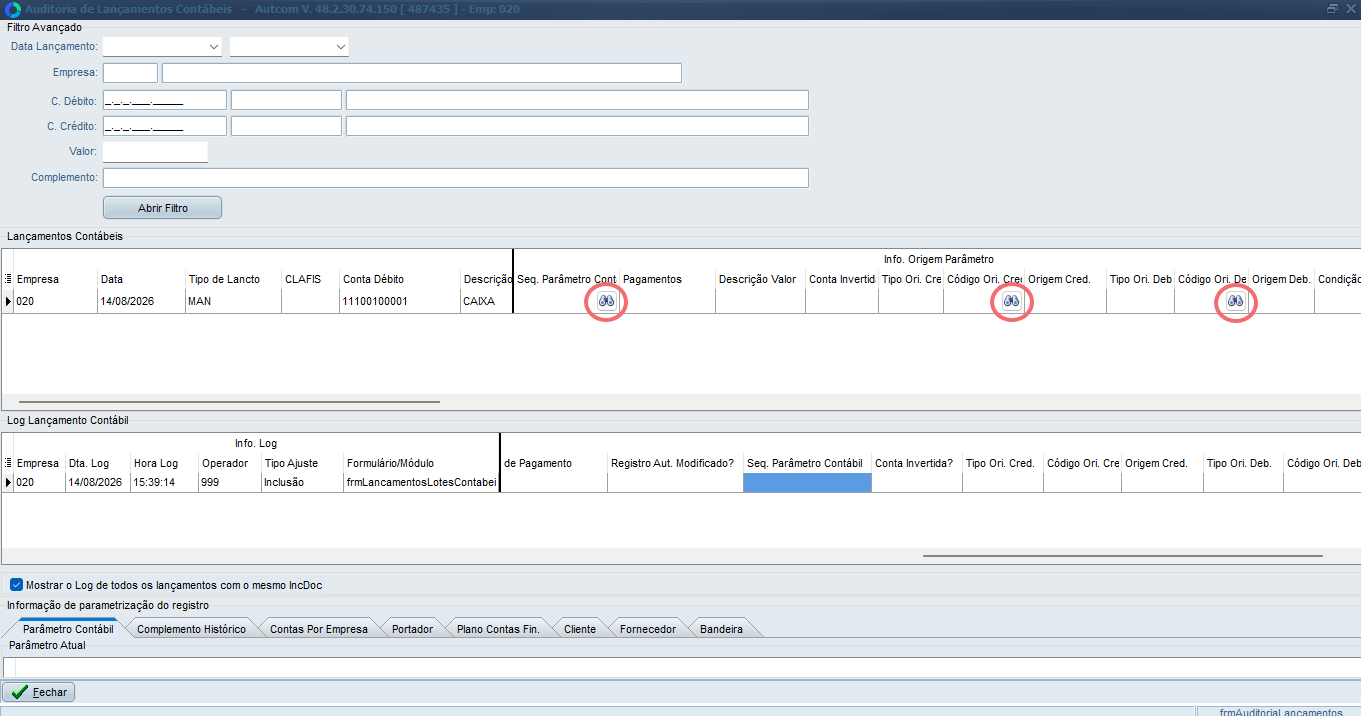Select the Portador tab
The width and height of the screenshot is (1361, 716).
coord(412,629)
